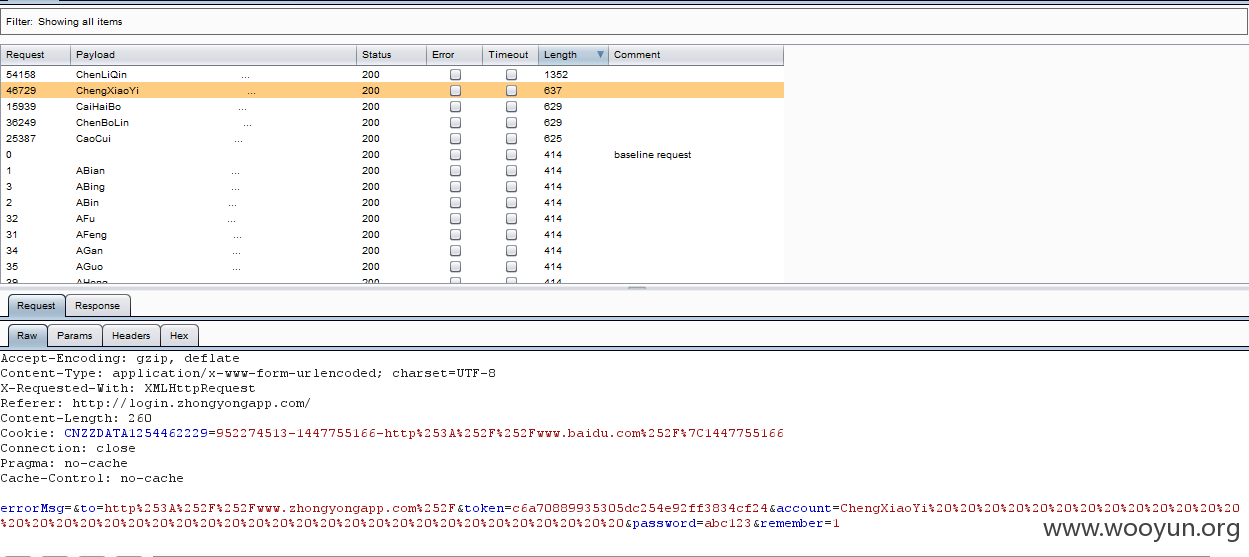Sort by the Status column header

[391, 55]
